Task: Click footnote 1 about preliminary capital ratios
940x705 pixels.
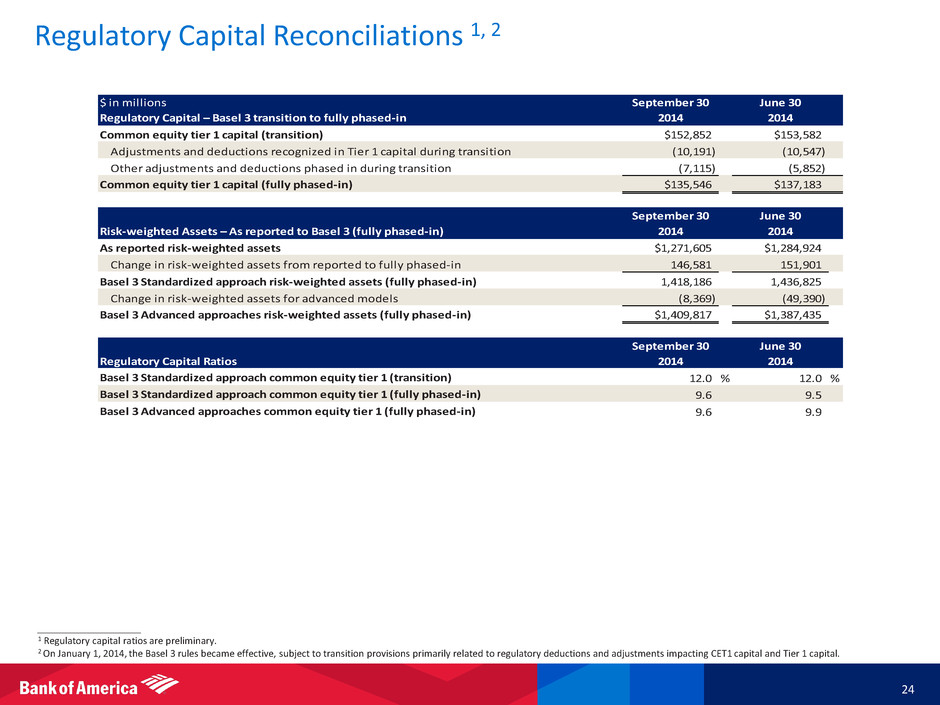Action: [x=125, y=640]
